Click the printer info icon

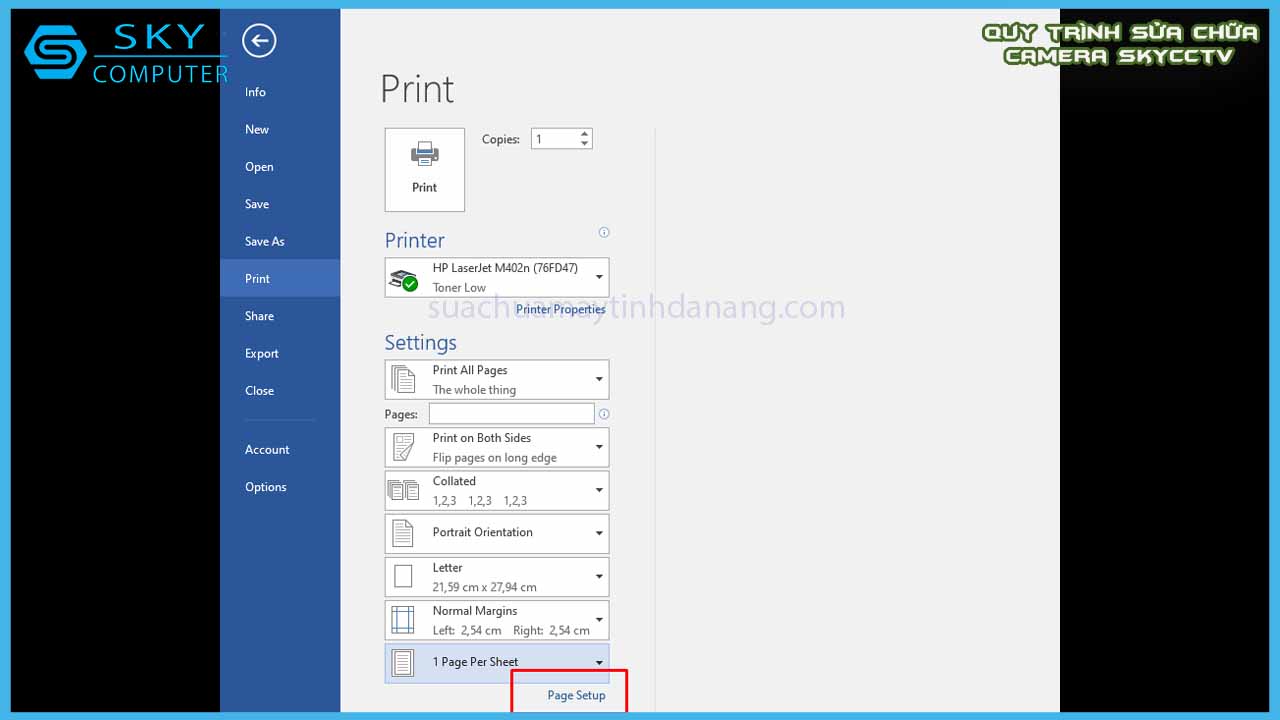click(603, 232)
